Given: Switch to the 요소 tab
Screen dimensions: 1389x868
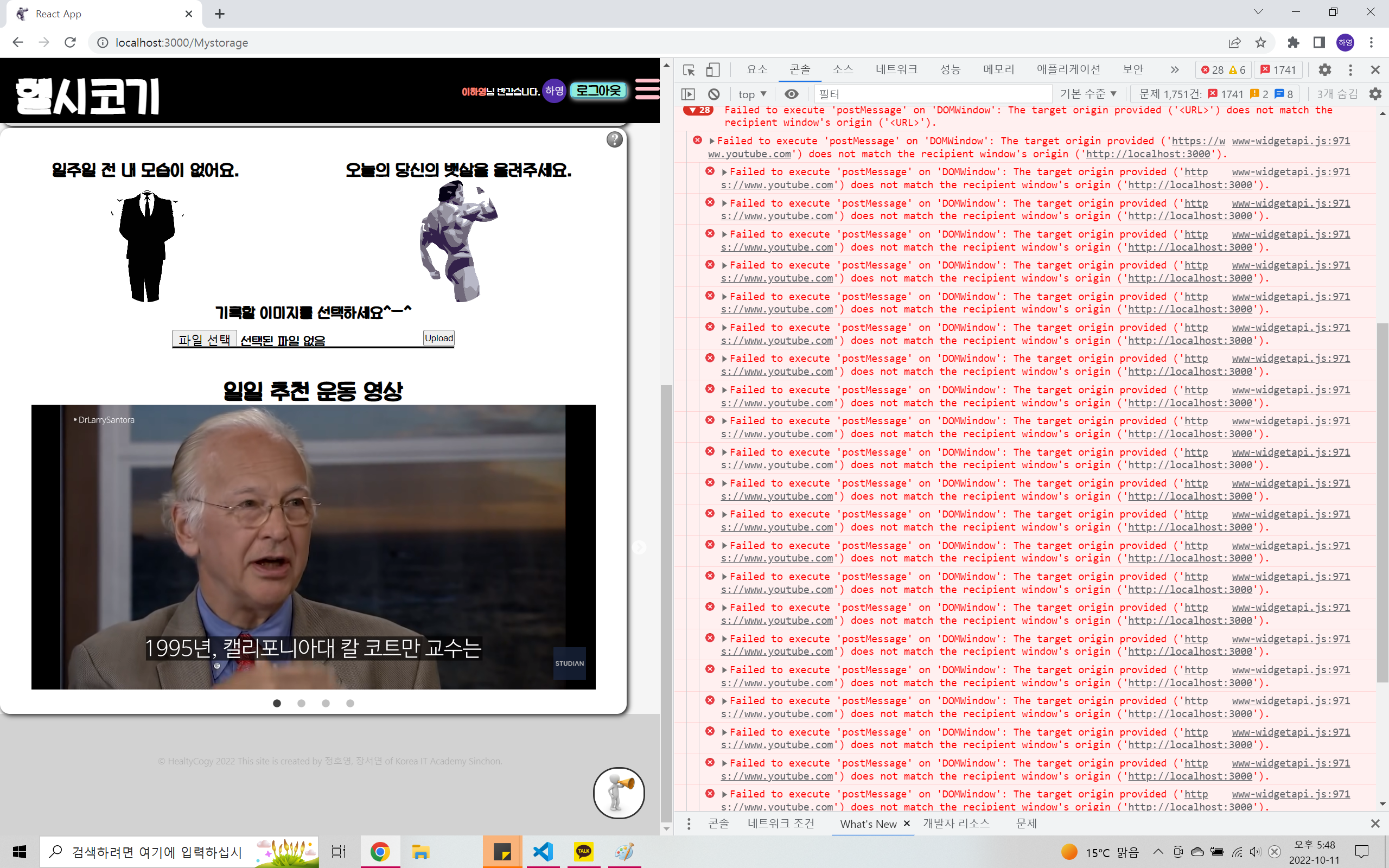Looking at the screenshot, I should pyautogui.click(x=756, y=69).
